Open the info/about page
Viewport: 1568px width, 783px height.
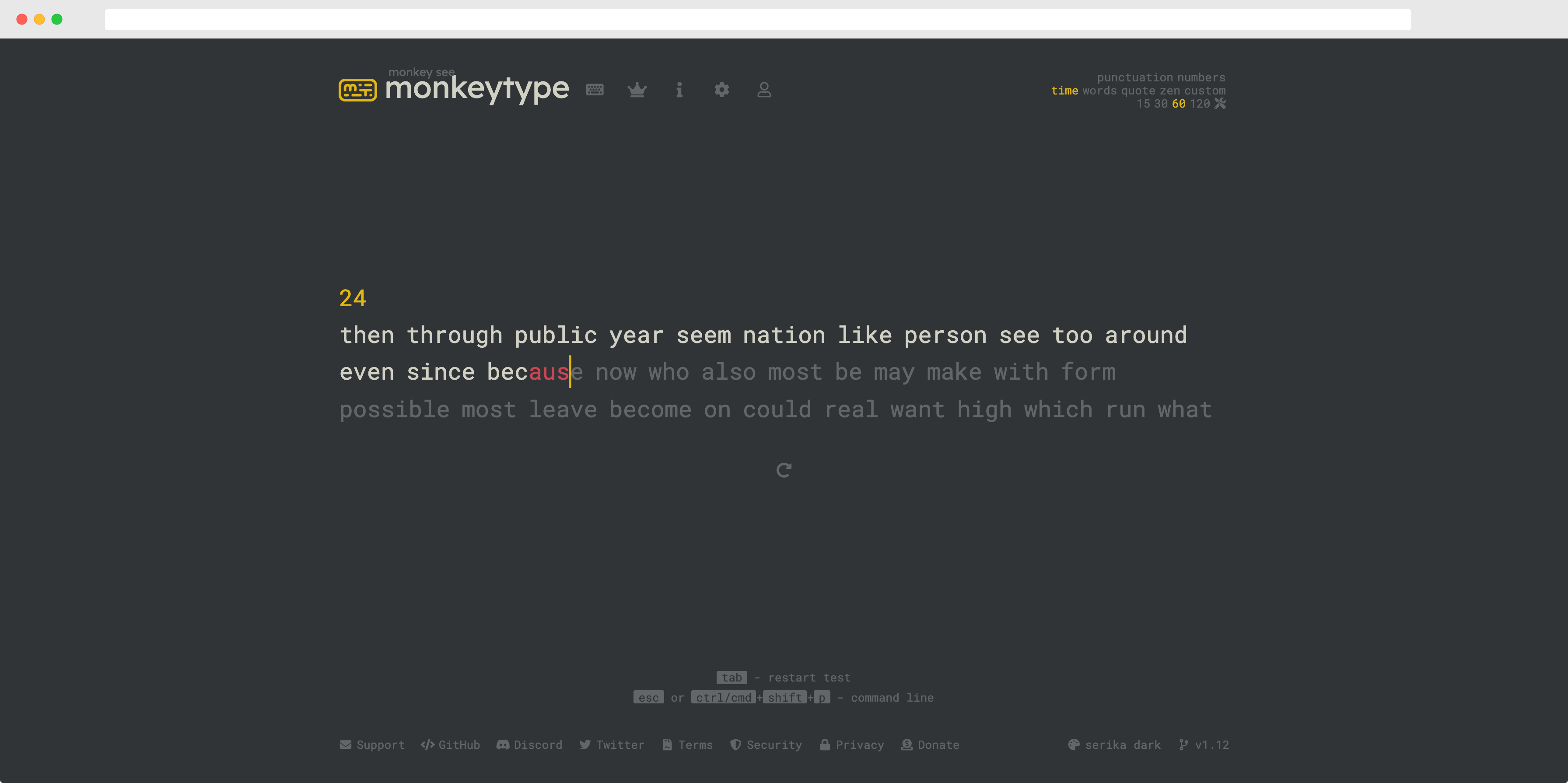click(x=679, y=89)
